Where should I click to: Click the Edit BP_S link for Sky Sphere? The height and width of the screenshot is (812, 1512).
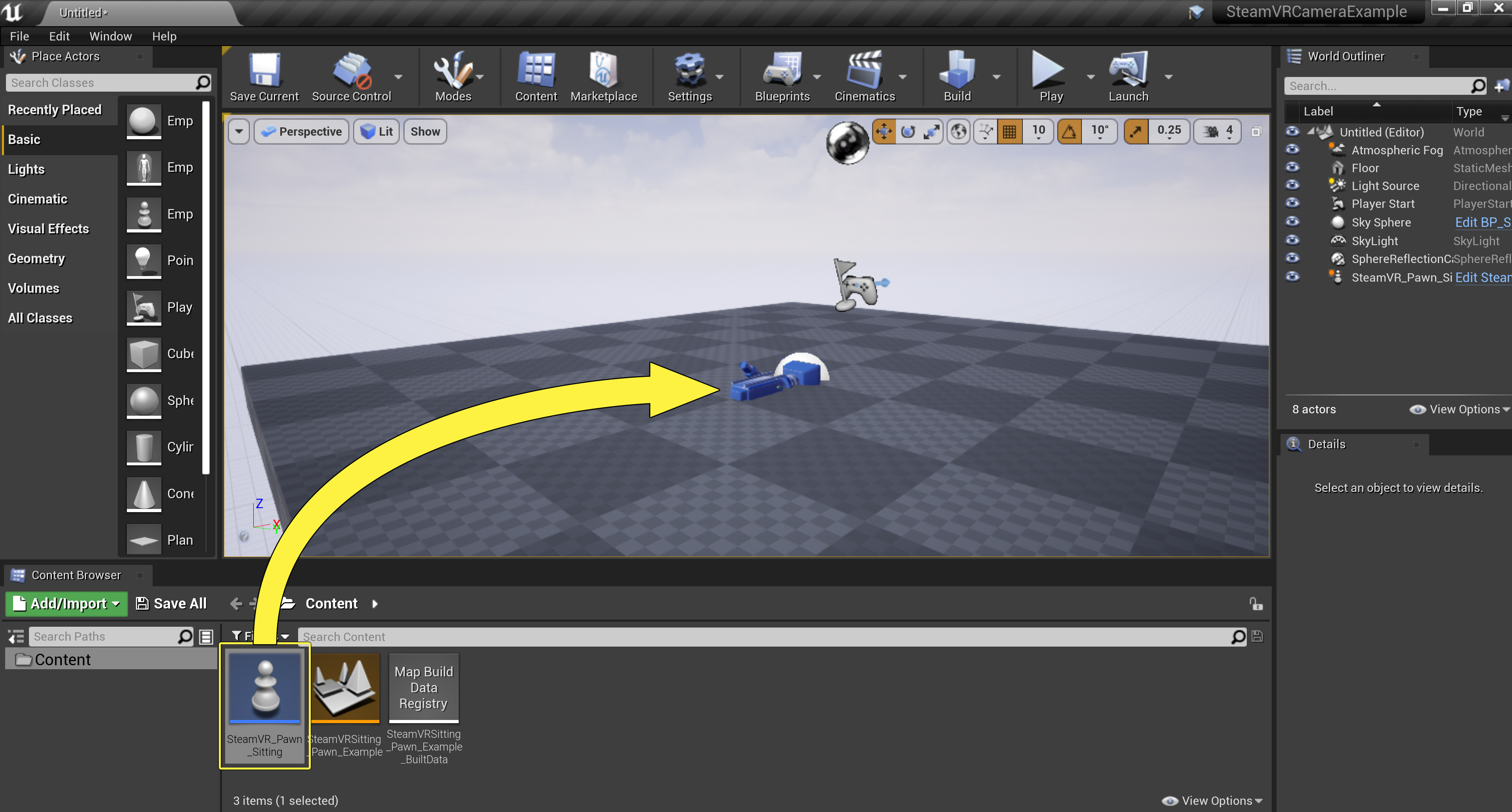(1481, 222)
